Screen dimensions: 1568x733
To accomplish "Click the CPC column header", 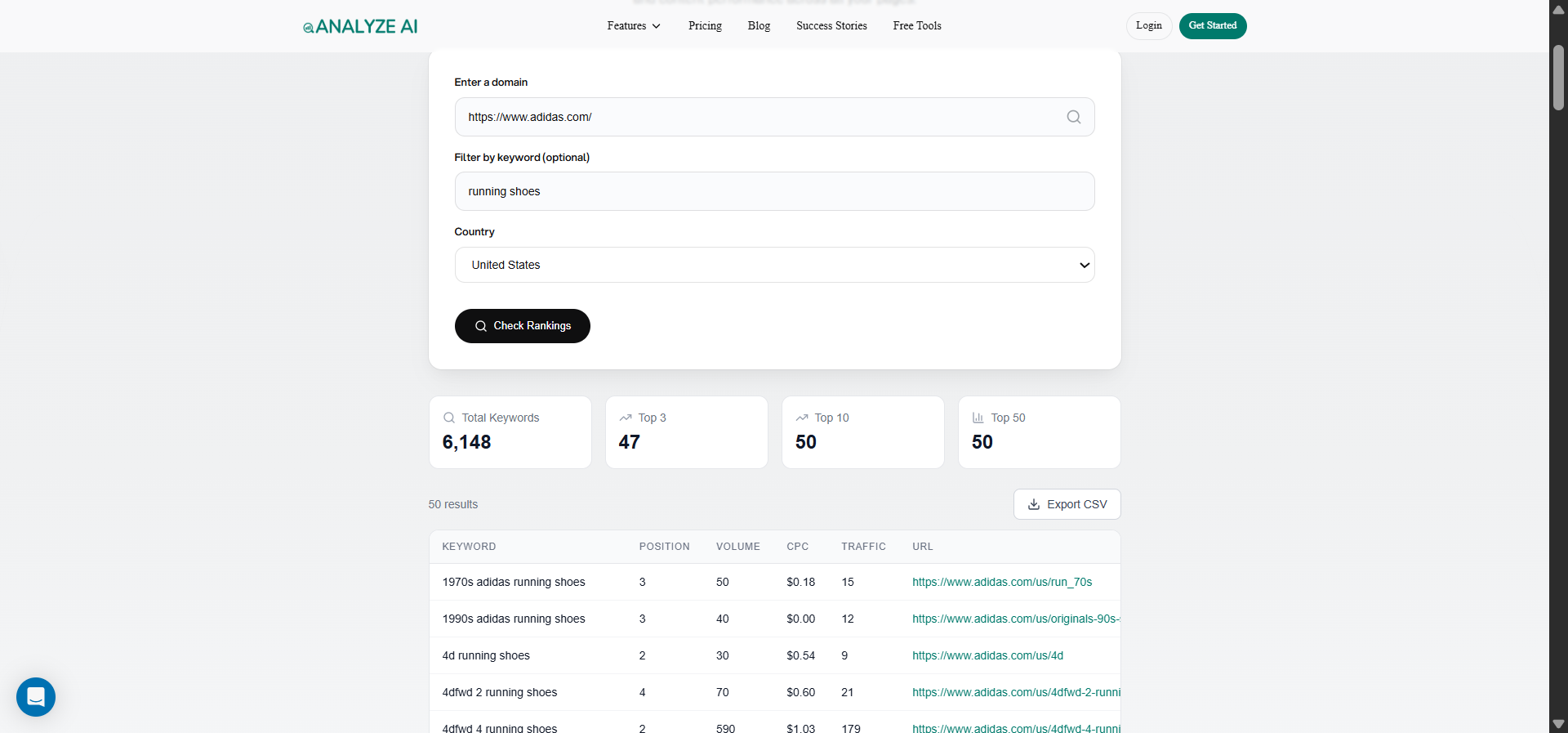I will [x=797, y=547].
